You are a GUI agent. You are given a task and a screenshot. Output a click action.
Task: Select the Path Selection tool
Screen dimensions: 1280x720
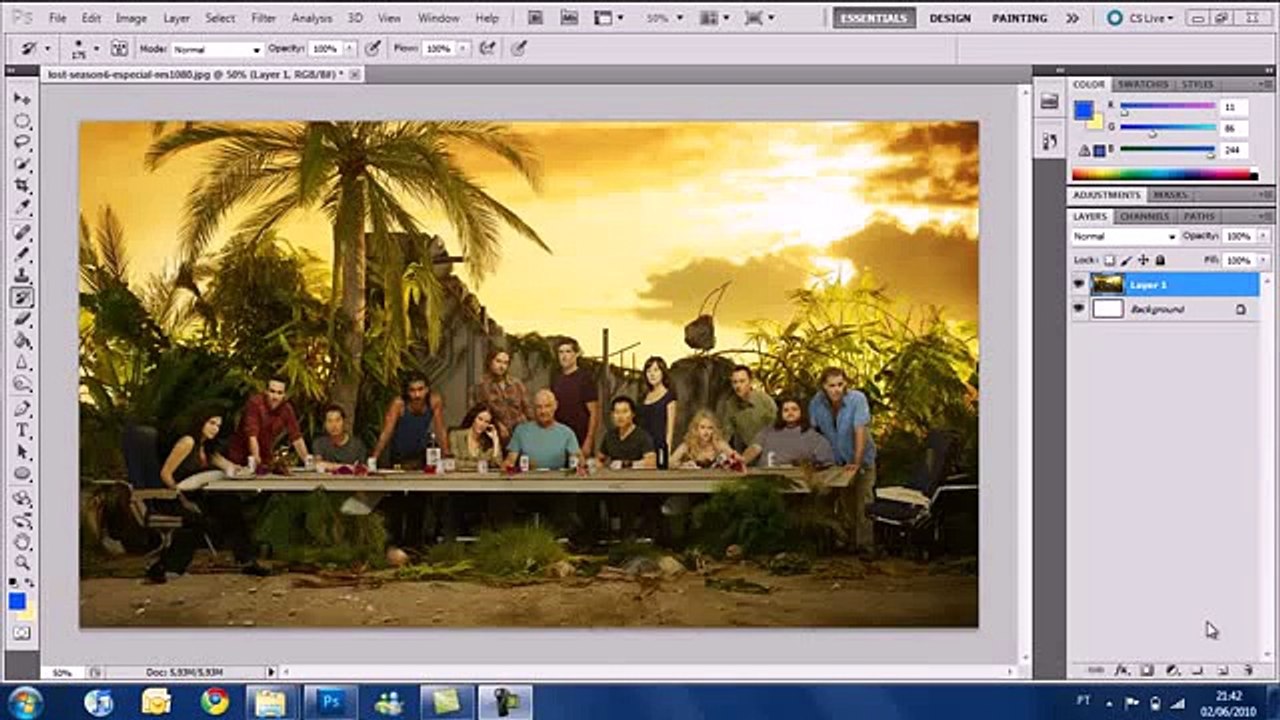point(22,453)
